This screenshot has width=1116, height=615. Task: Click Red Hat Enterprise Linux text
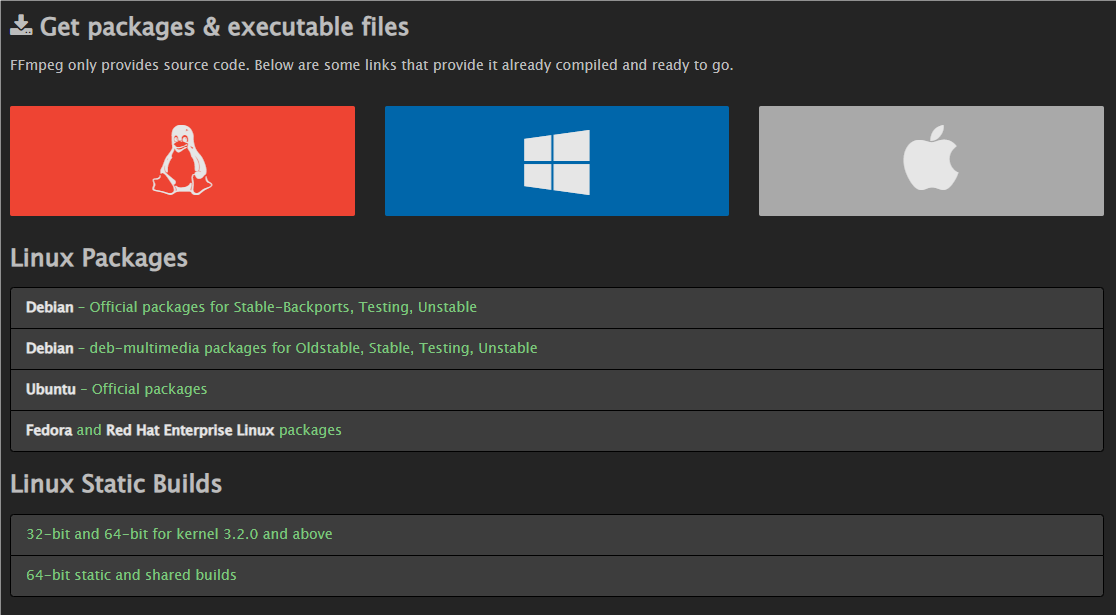click(x=190, y=430)
